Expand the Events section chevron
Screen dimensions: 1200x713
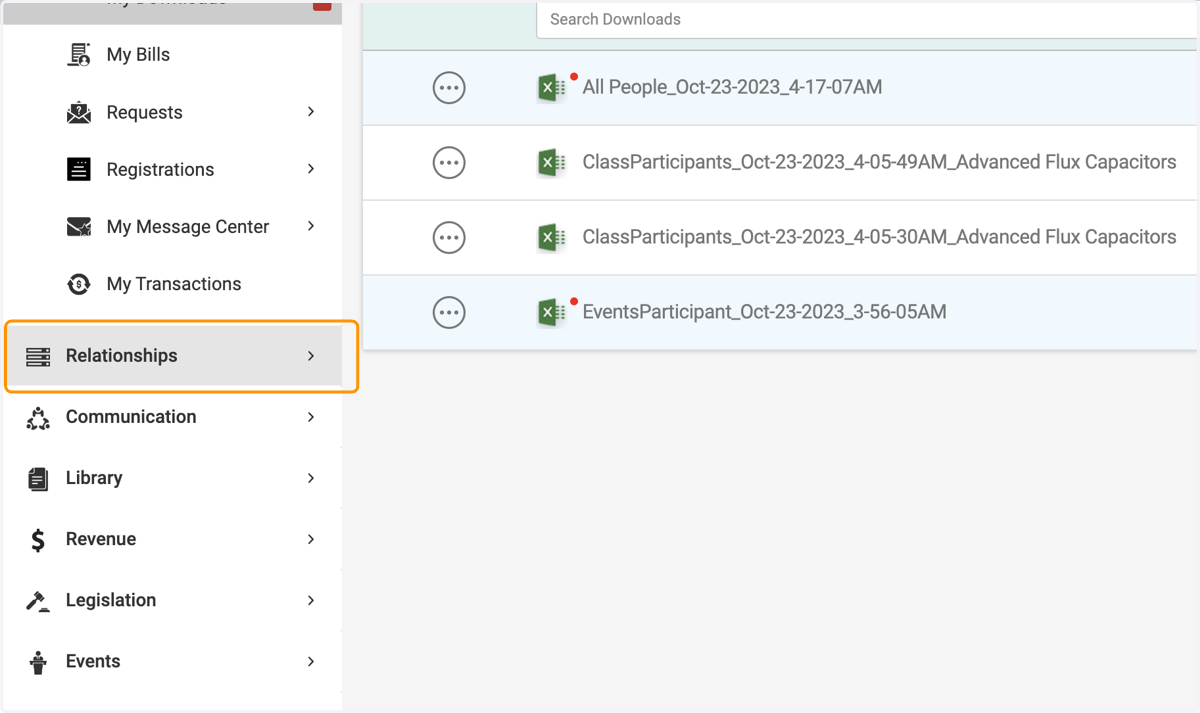tap(311, 661)
